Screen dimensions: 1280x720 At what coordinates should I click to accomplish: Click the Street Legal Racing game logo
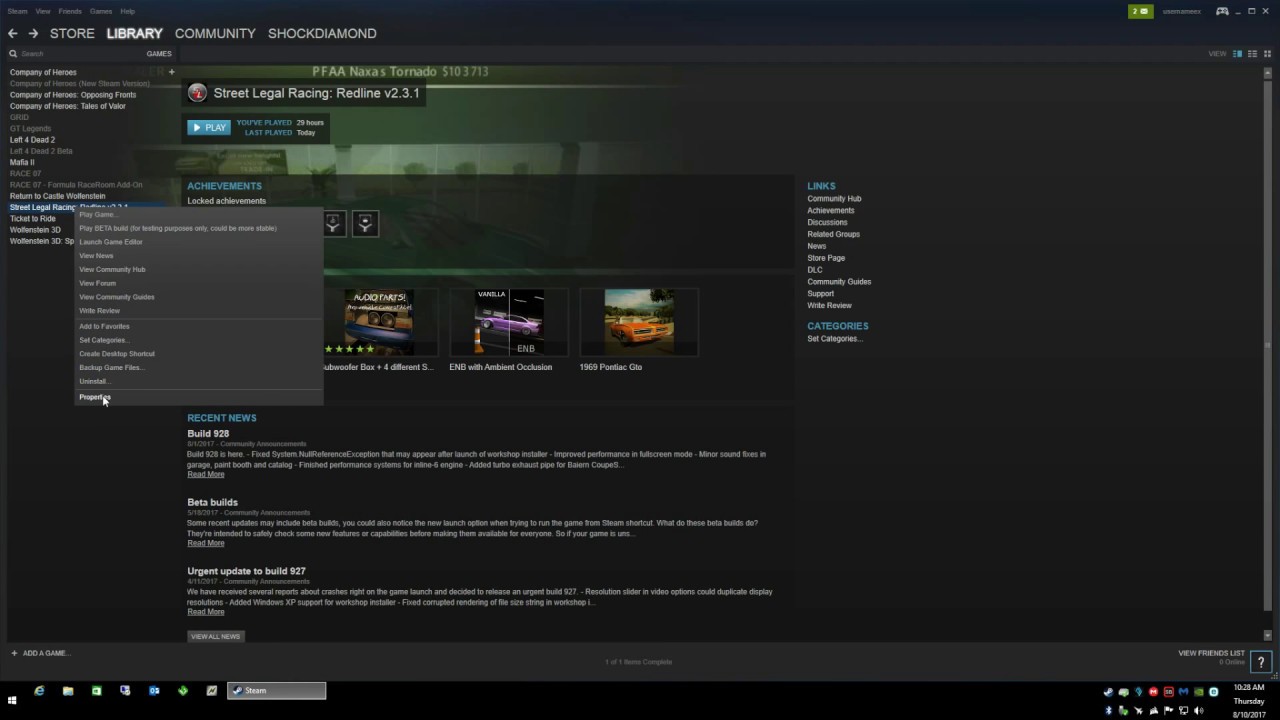click(x=197, y=93)
